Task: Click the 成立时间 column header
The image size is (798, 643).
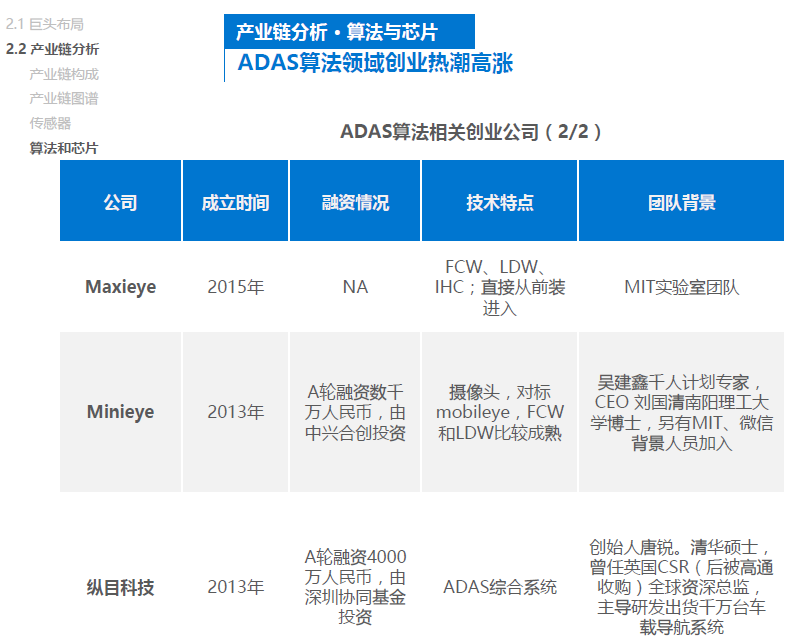Action: pyautogui.click(x=236, y=201)
